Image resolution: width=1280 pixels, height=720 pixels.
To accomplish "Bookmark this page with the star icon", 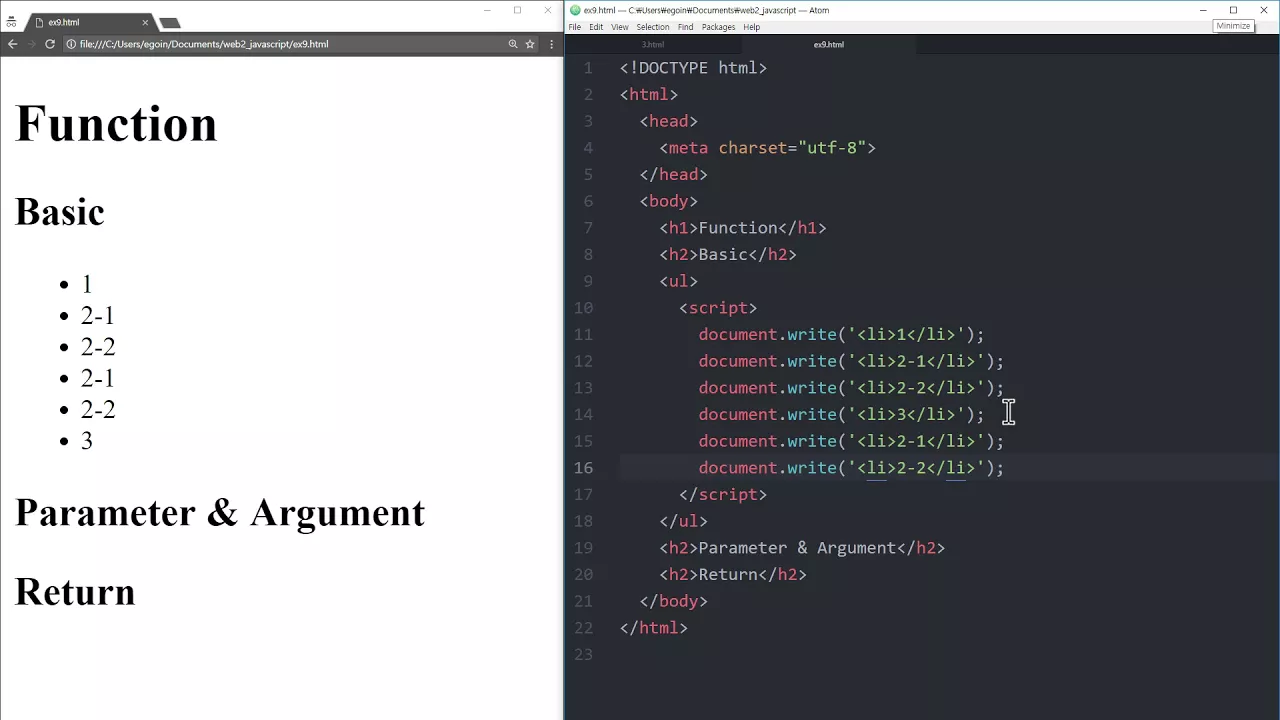I will pos(530,44).
